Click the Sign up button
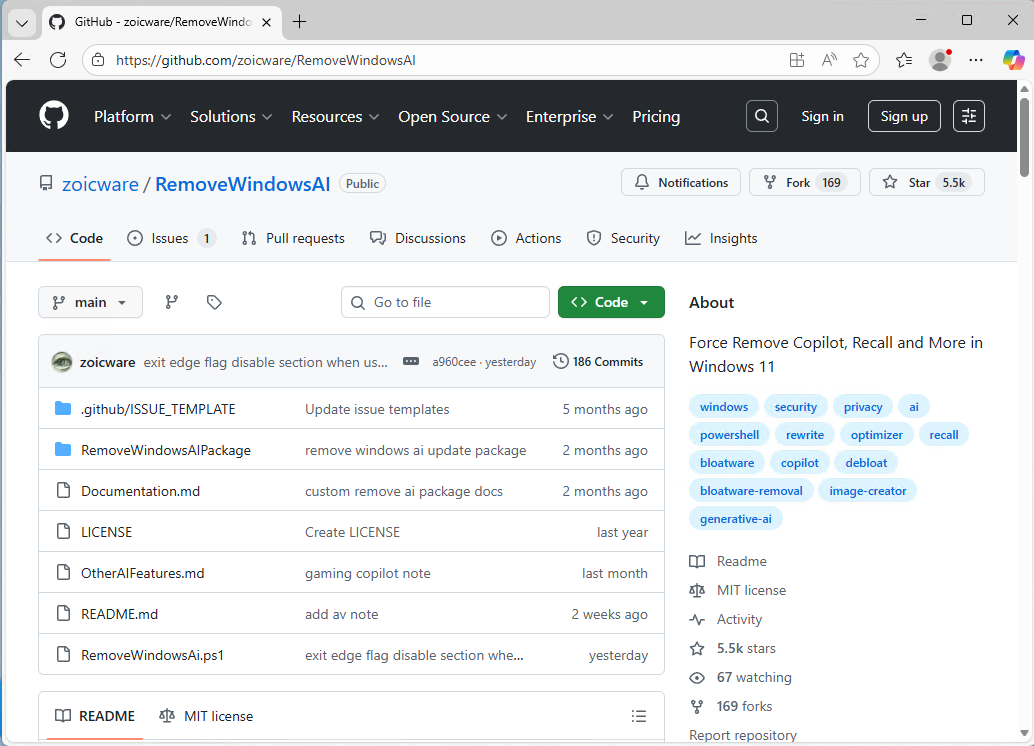 point(904,116)
